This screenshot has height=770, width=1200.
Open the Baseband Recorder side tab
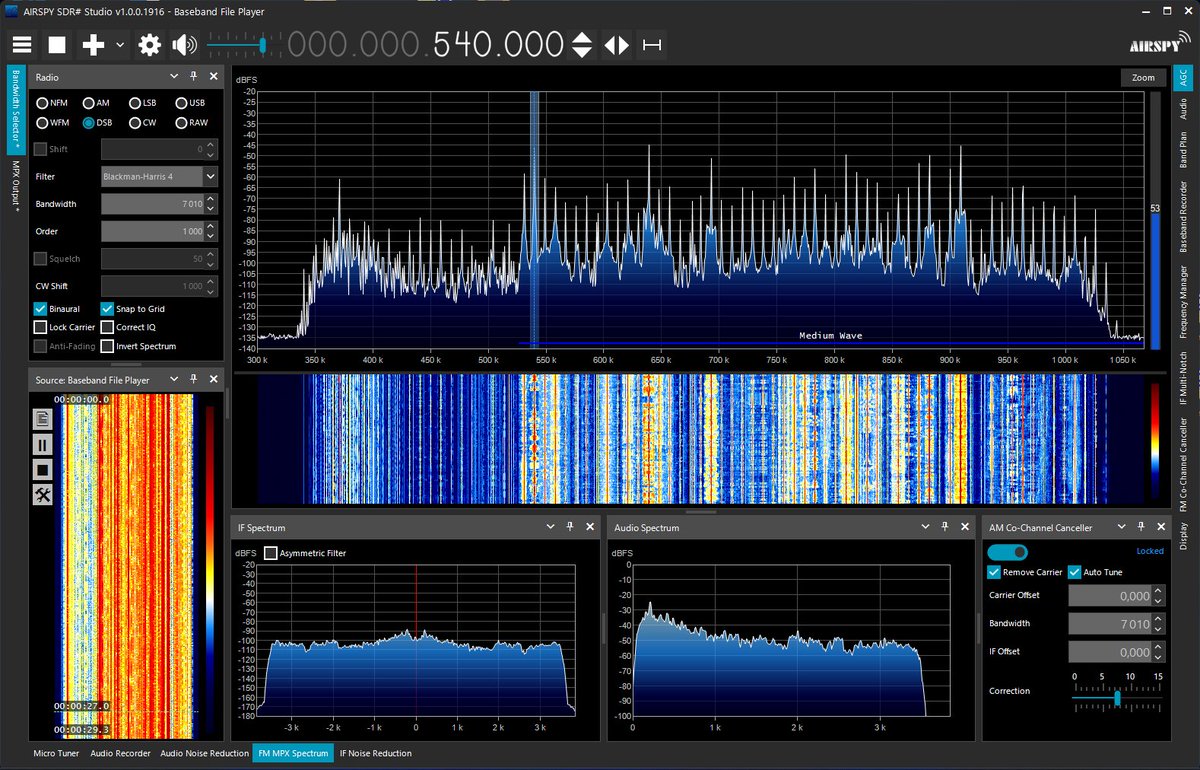coord(1183,219)
